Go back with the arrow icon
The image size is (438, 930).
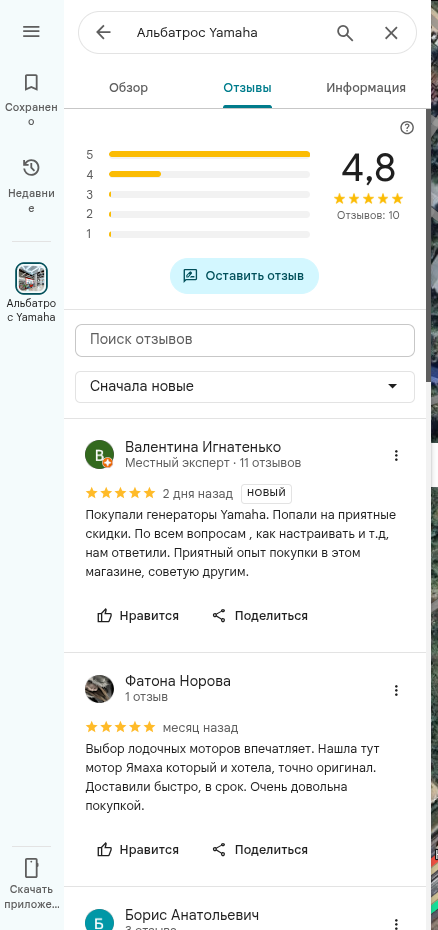point(103,33)
